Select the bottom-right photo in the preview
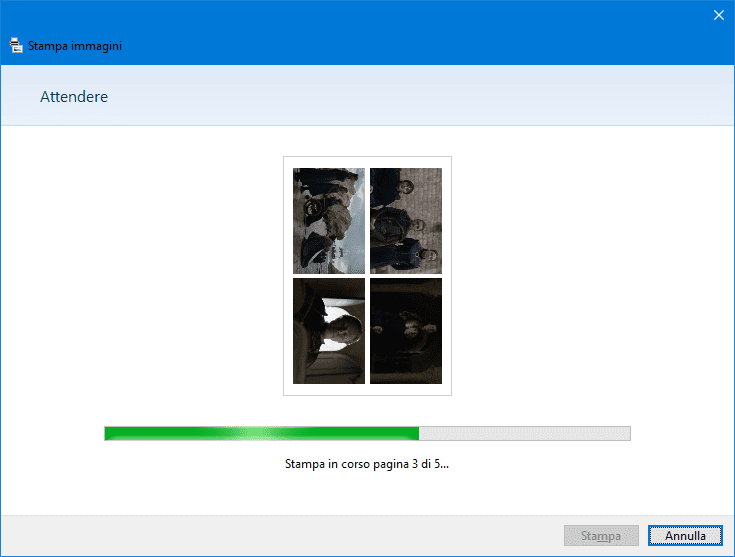The height and width of the screenshot is (557, 735). click(405, 331)
